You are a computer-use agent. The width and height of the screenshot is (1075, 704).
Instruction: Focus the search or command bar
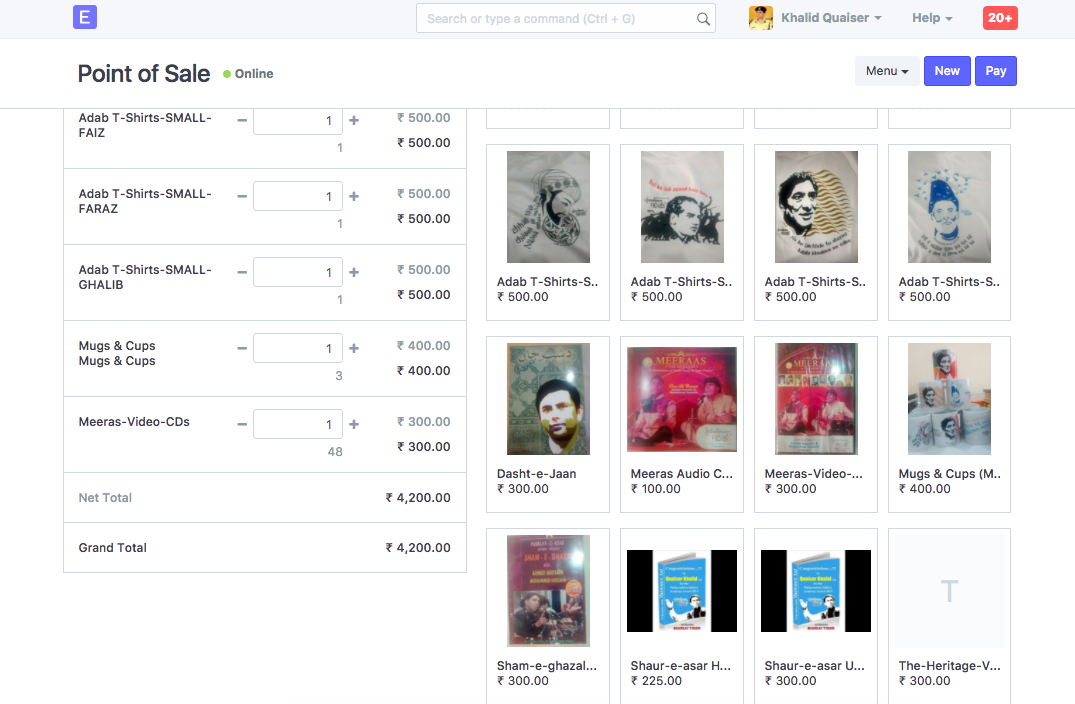point(566,19)
